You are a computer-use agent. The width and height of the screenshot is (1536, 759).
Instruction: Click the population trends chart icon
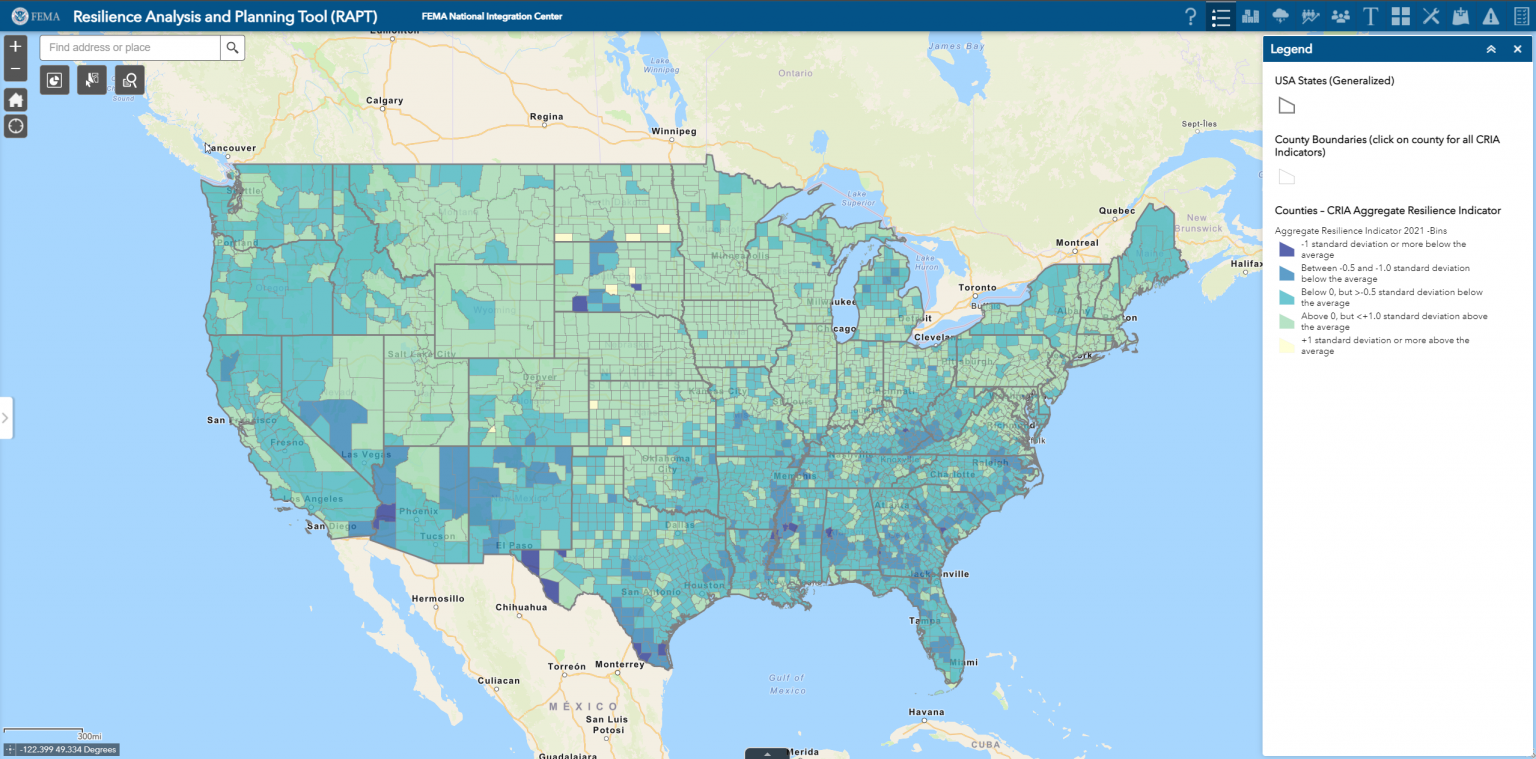(x=1310, y=16)
